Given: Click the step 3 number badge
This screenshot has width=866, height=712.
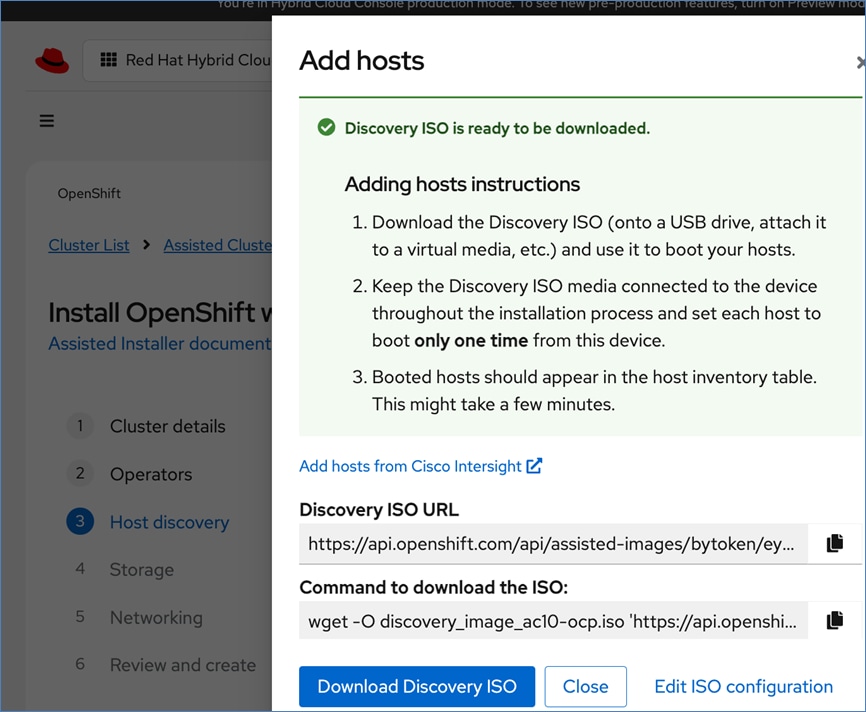Looking at the screenshot, I should pos(80,521).
